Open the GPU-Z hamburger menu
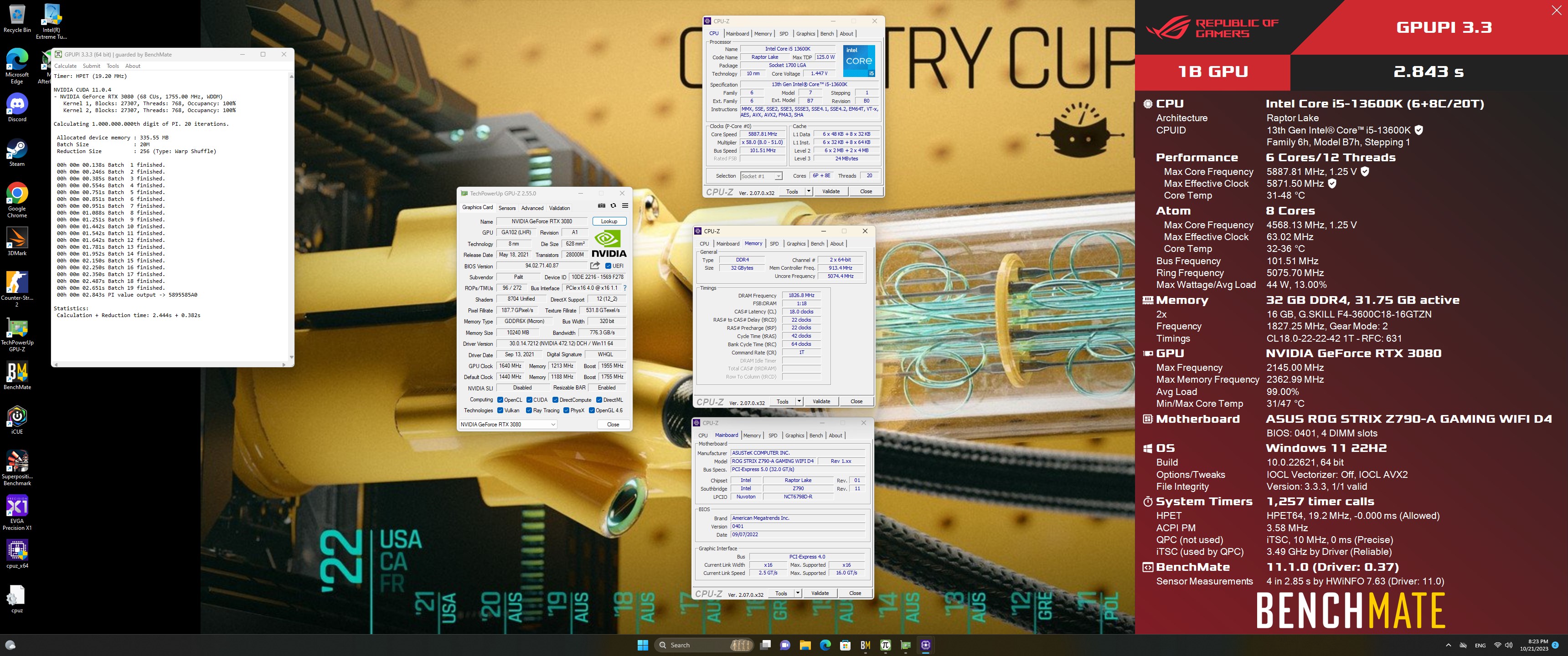 pos(625,206)
